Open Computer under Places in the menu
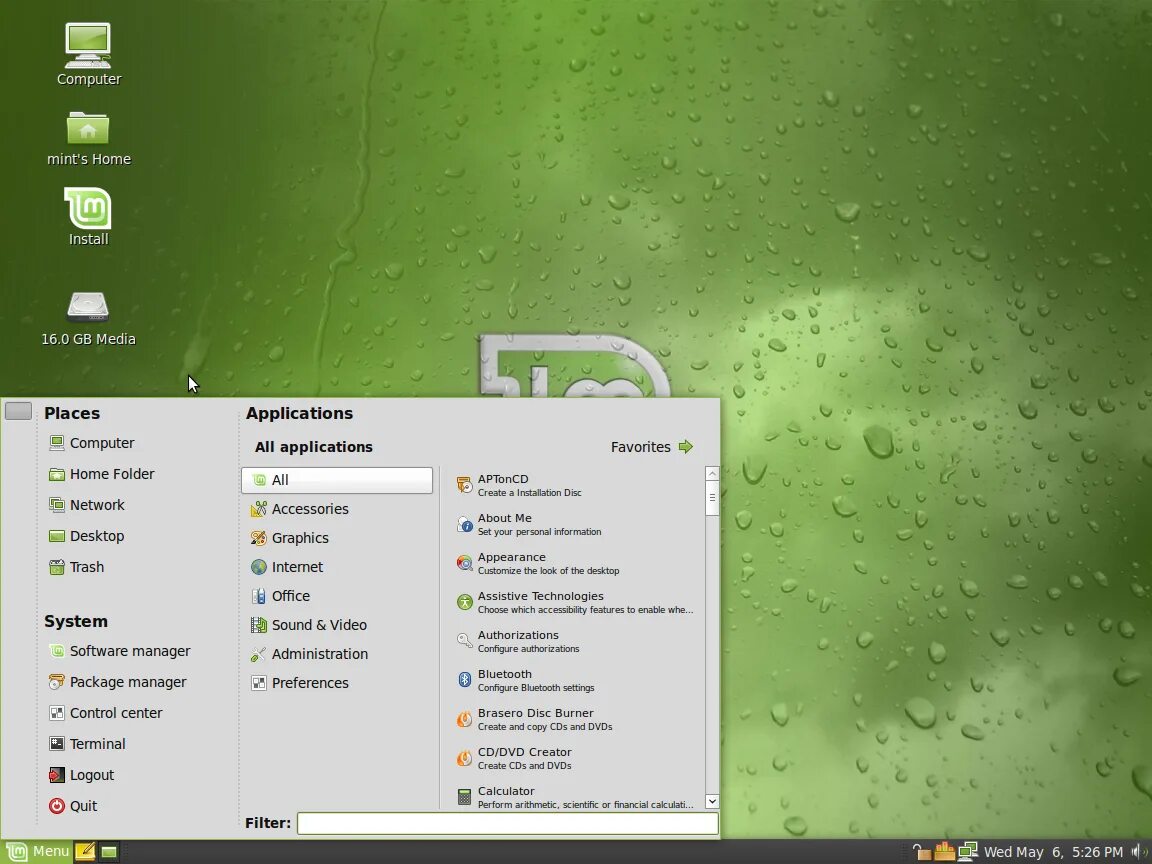This screenshot has width=1152, height=864. (92, 443)
